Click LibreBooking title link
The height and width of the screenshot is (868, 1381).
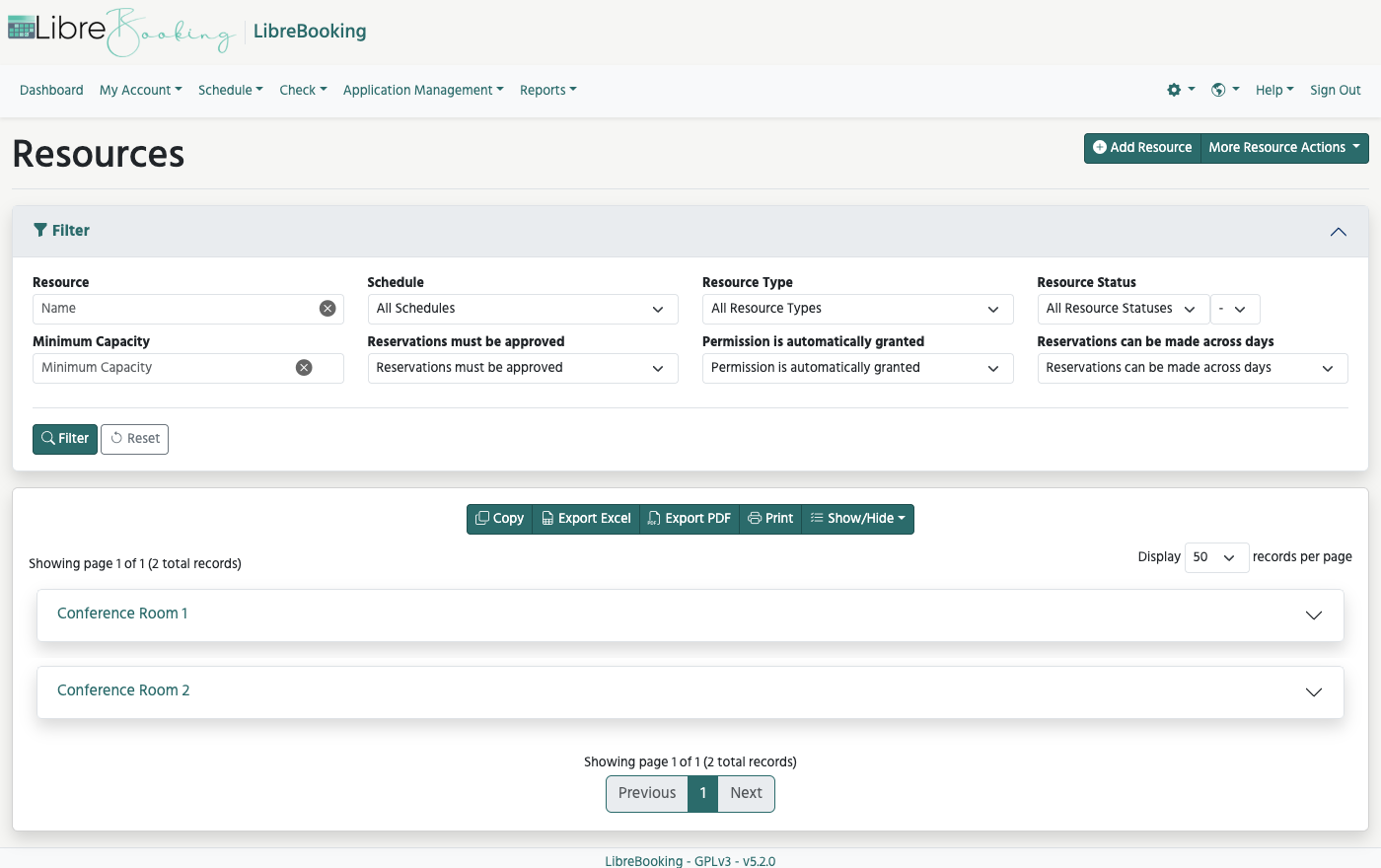point(310,32)
